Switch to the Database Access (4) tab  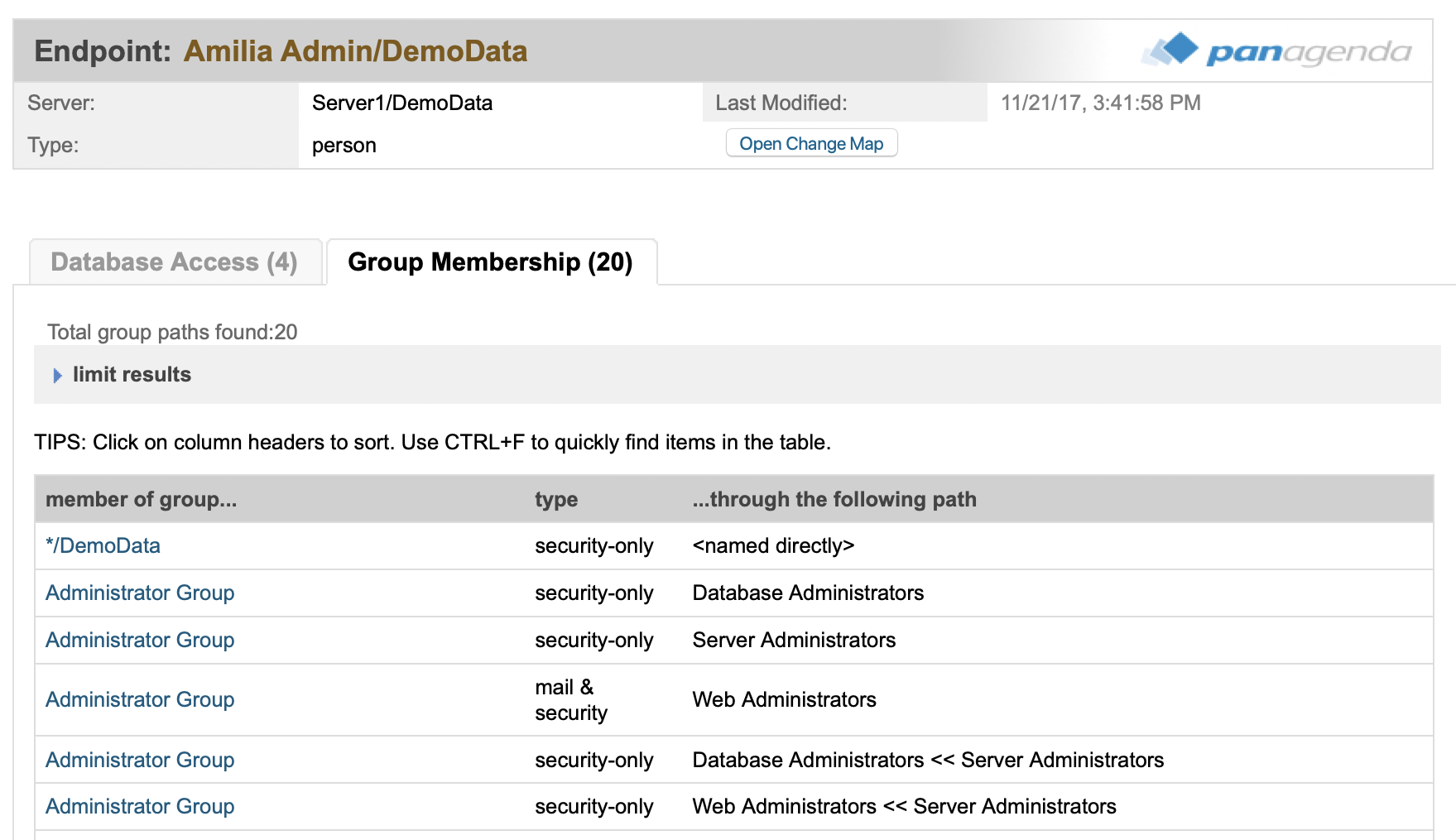coord(175,262)
